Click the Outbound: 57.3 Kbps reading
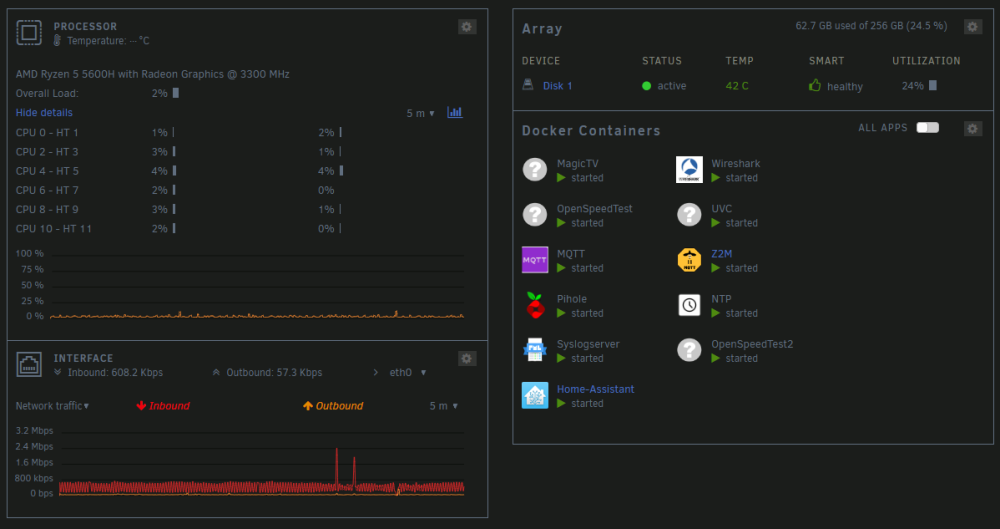Image resolution: width=1000 pixels, height=529 pixels. tap(274, 373)
